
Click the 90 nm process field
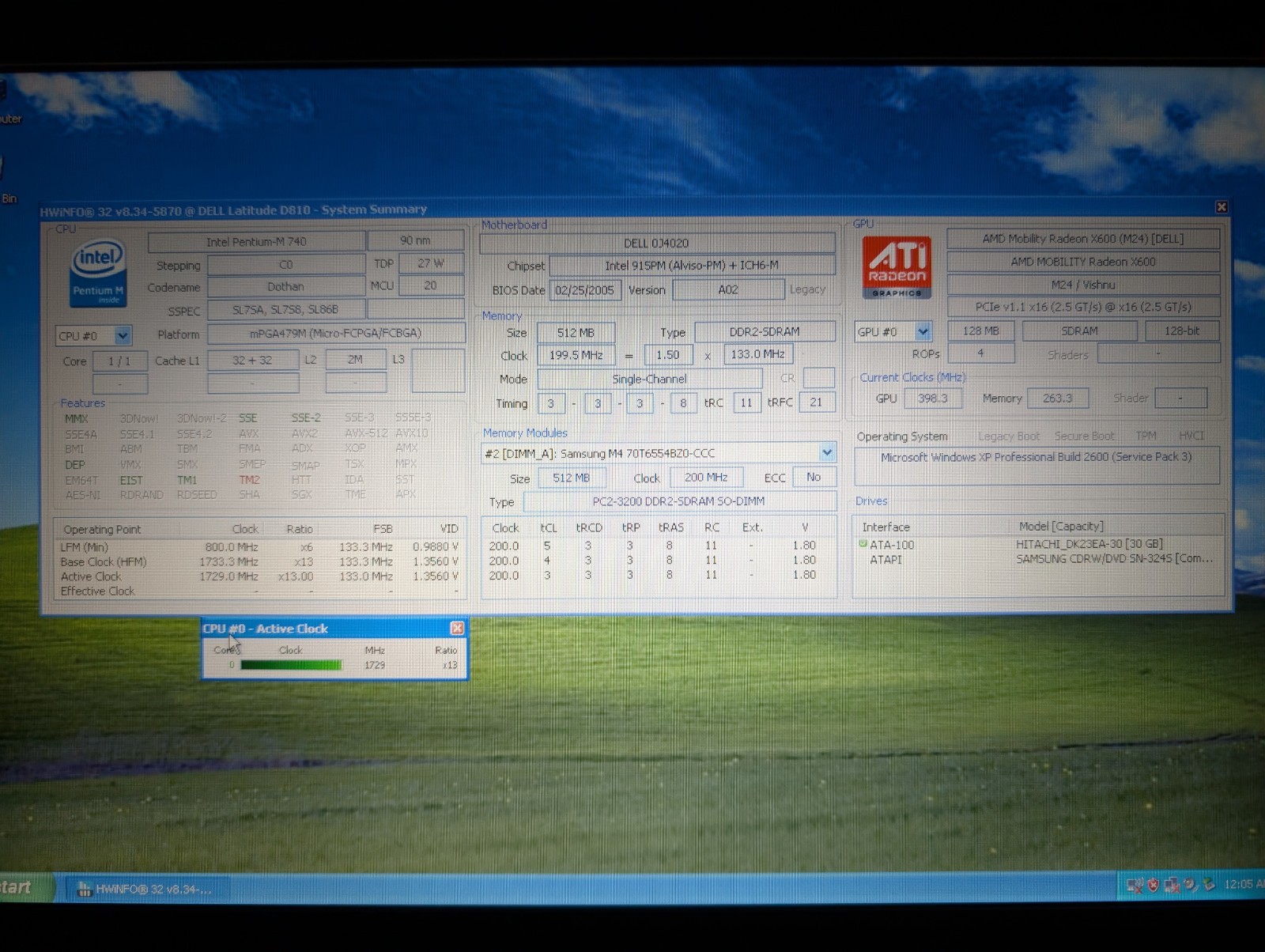(415, 240)
